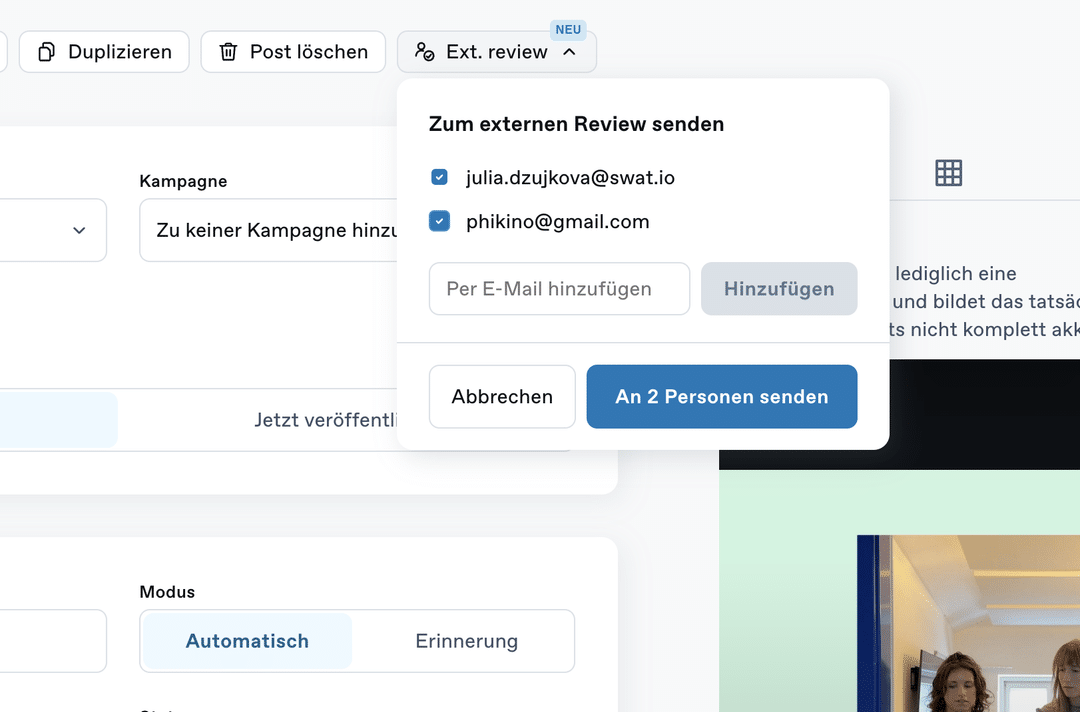Uncheck phikino@gmail.com checkbox
This screenshot has height=712, width=1080.
click(x=439, y=221)
